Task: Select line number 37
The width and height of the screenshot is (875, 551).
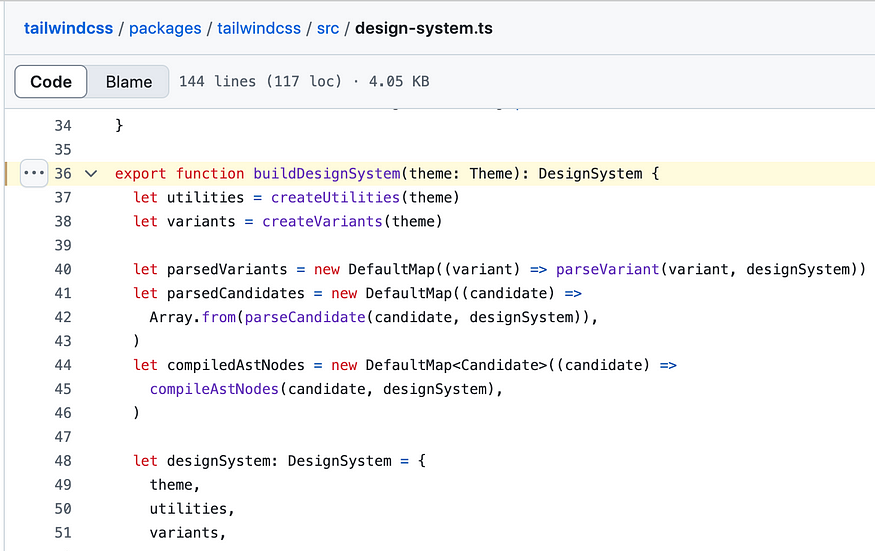Action: [63, 198]
